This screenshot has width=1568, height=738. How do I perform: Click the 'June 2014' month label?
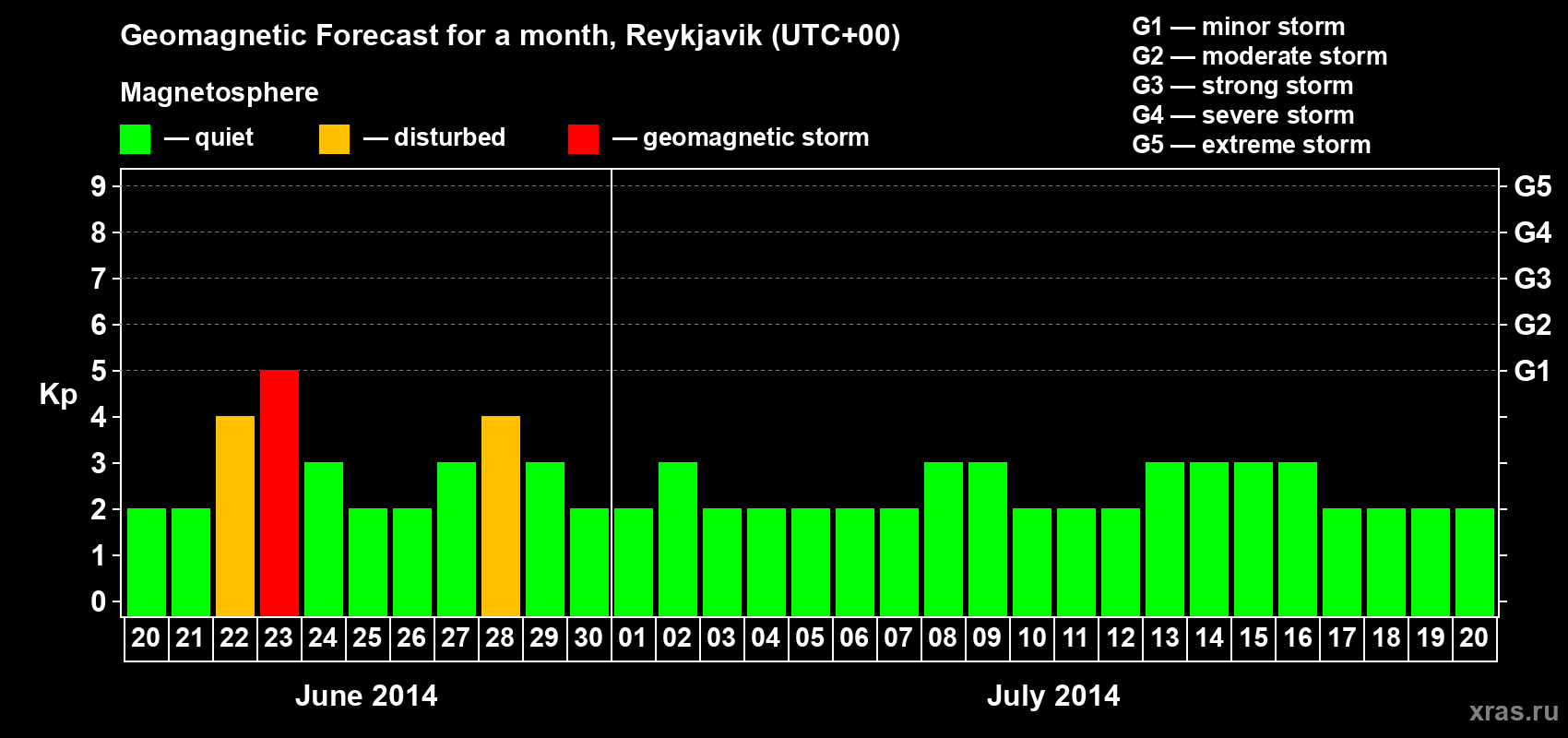366,696
